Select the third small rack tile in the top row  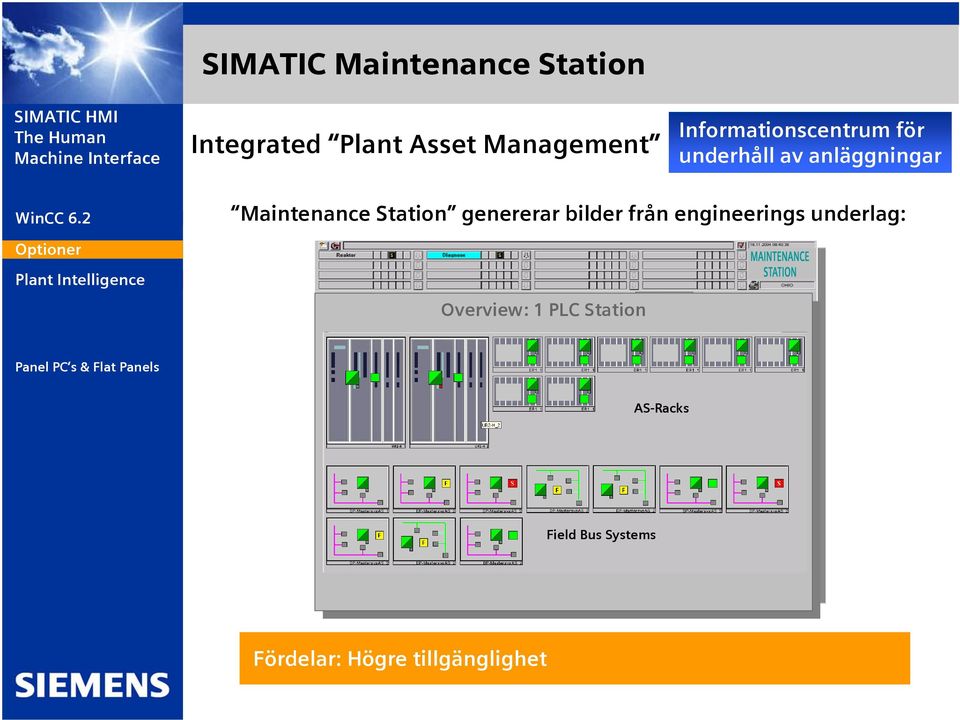point(622,354)
